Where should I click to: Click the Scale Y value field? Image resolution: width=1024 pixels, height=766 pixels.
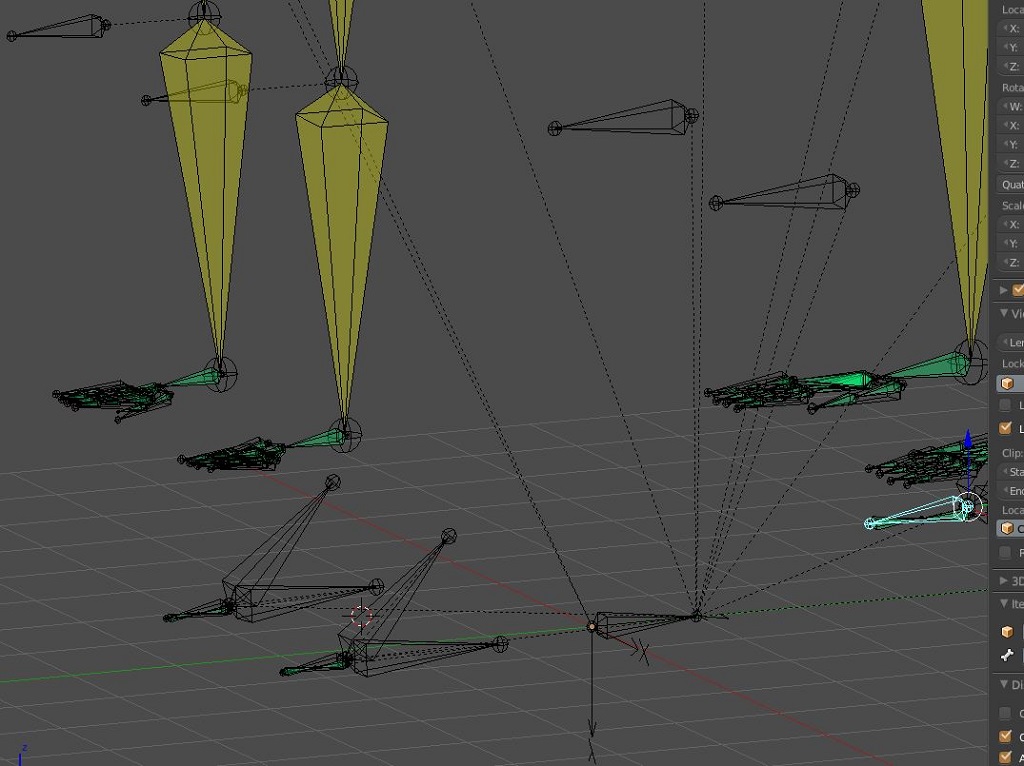pyautogui.click(x=1011, y=244)
